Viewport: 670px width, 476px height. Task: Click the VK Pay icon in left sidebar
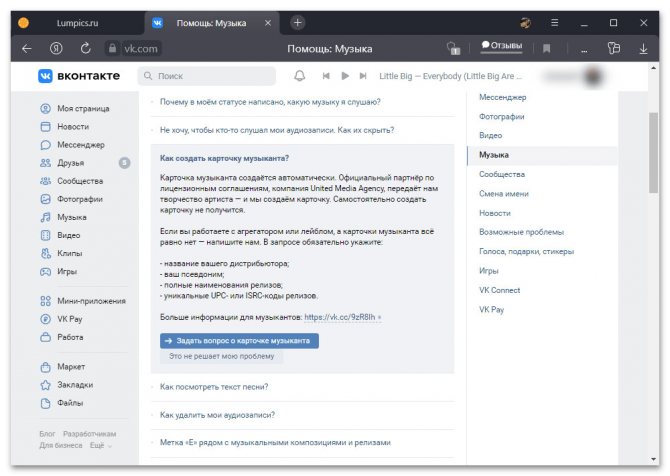[45, 319]
